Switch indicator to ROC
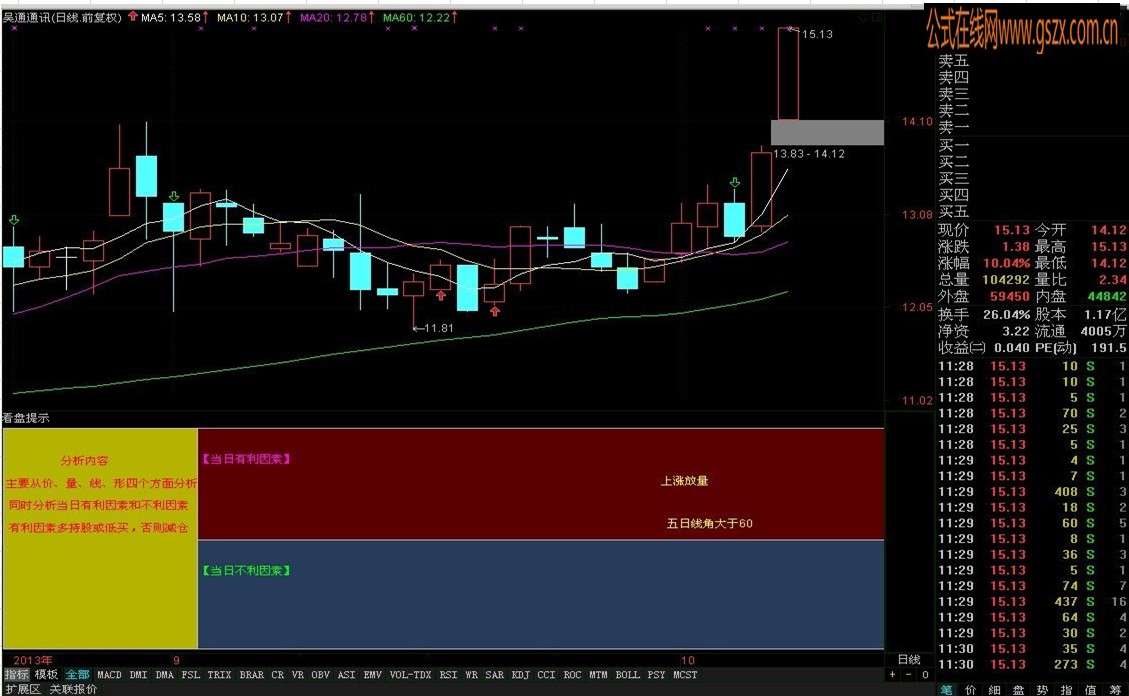The height and width of the screenshot is (696, 1129). click(572, 674)
